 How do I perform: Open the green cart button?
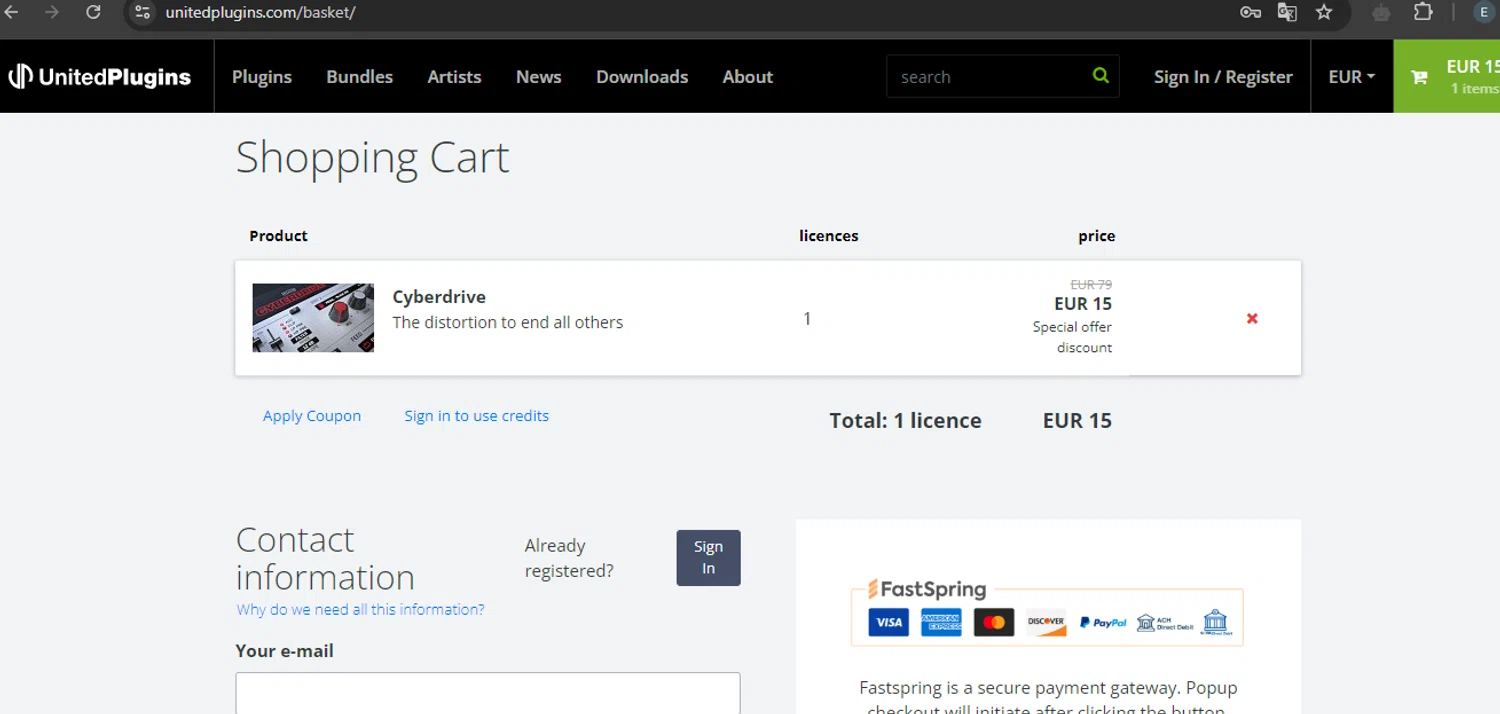[1447, 76]
